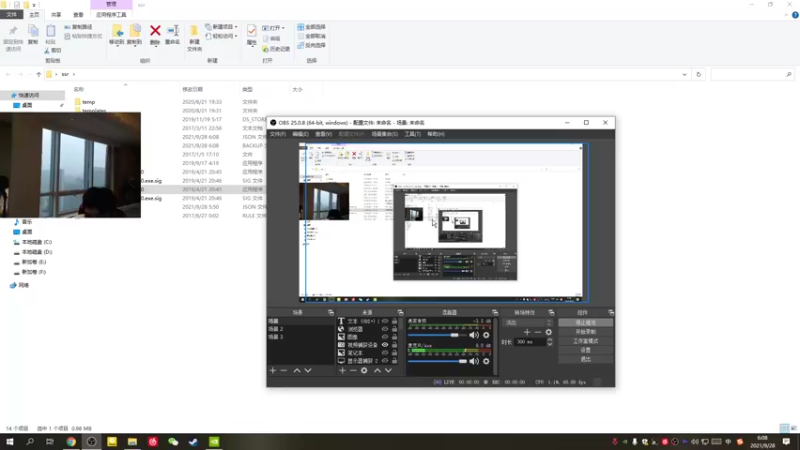Click the Studio Mode button in OBS
Image resolution: width=800 pixels, height=450 pixels.
[x=585, y=341]
